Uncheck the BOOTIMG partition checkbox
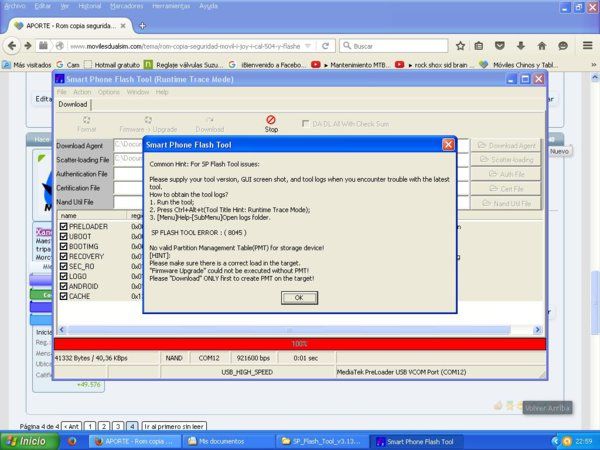The height and width of the screenshot is (450, 600). point(64,246)
